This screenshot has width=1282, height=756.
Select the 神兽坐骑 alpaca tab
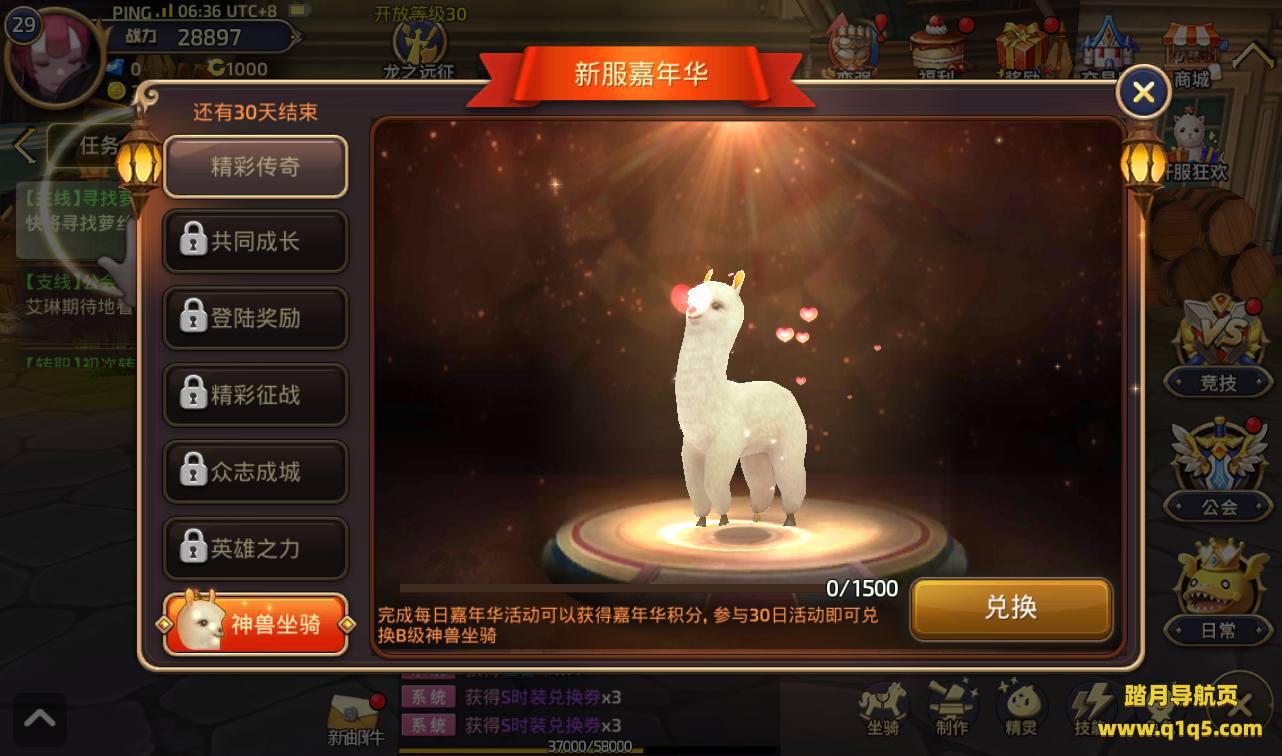pyautogui.click(x=256, y=625)
